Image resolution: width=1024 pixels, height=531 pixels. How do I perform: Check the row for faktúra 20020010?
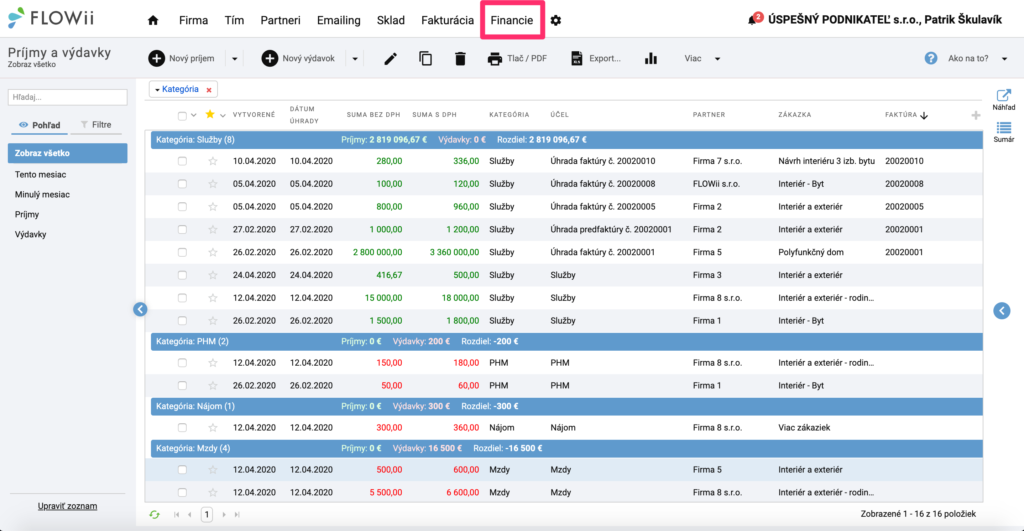point(182,161)
